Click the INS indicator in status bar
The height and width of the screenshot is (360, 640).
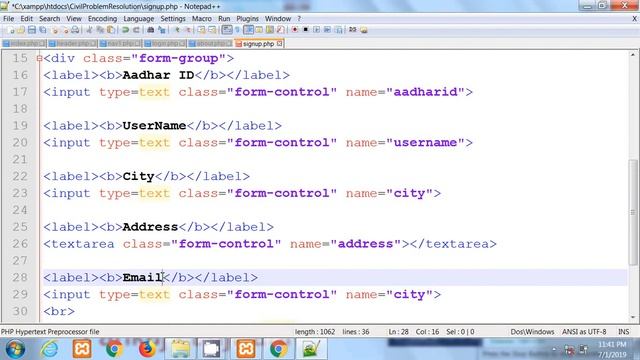click(x=623, y=332)
